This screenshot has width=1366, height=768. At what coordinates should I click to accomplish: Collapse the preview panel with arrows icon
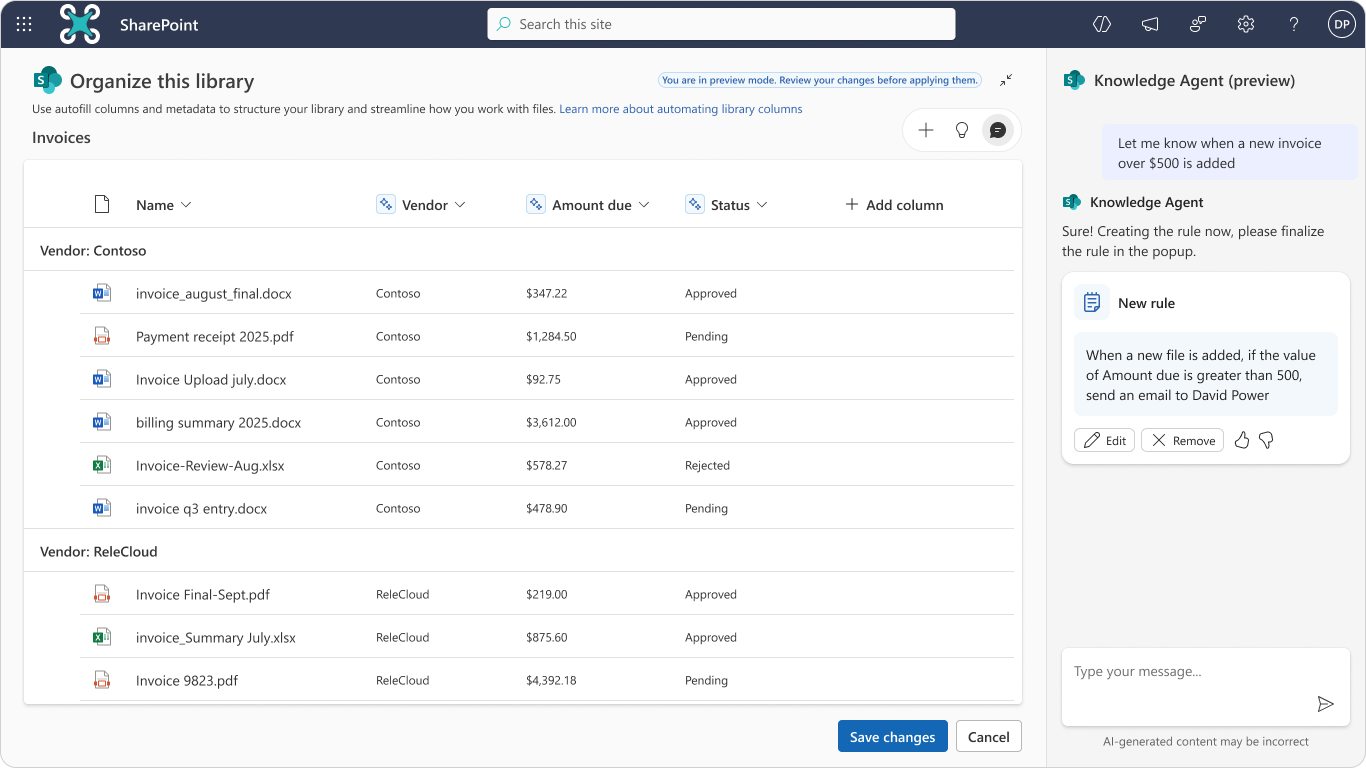tap(1006, 80)
